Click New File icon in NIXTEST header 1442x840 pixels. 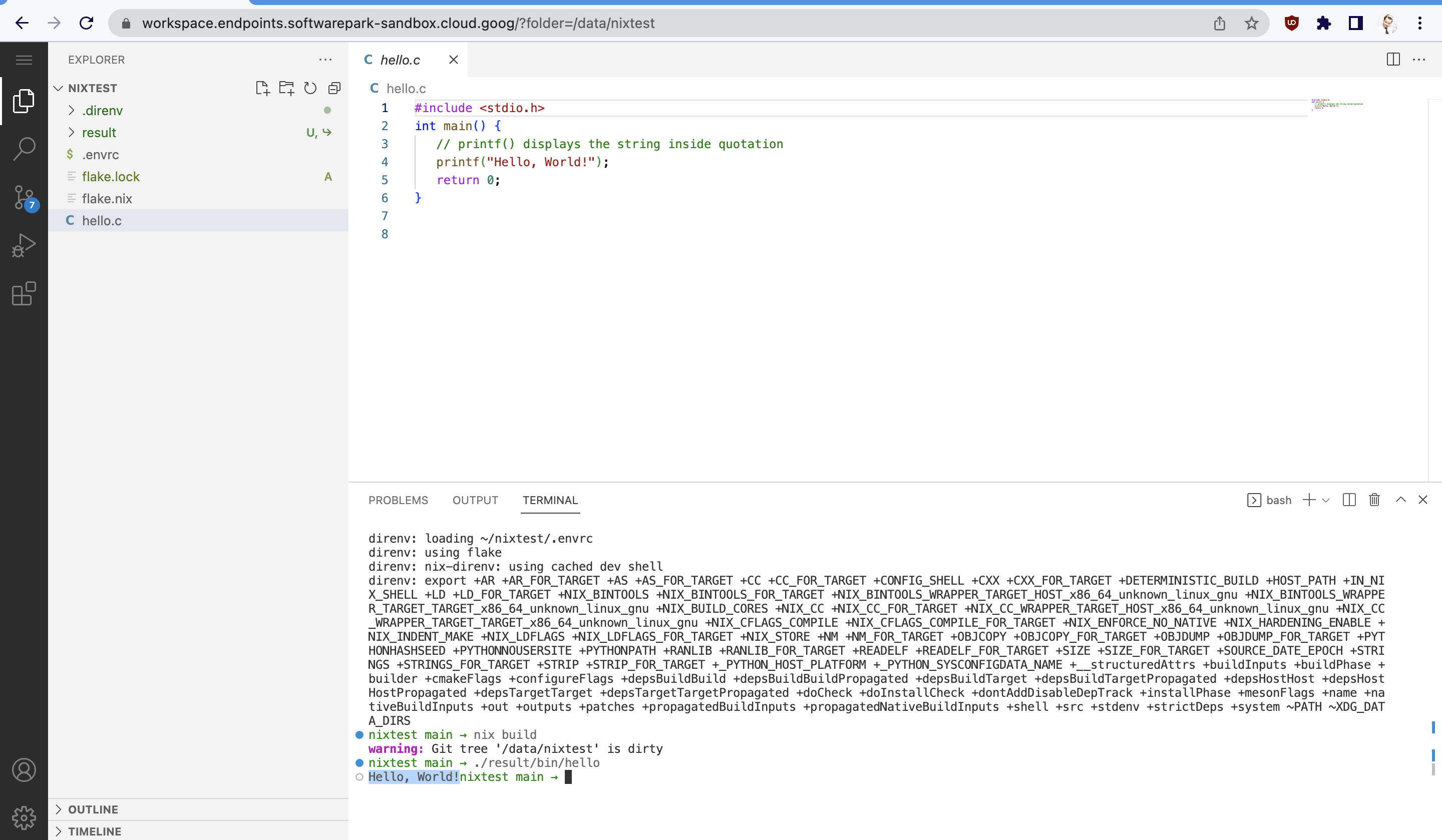tap(262, 88)
